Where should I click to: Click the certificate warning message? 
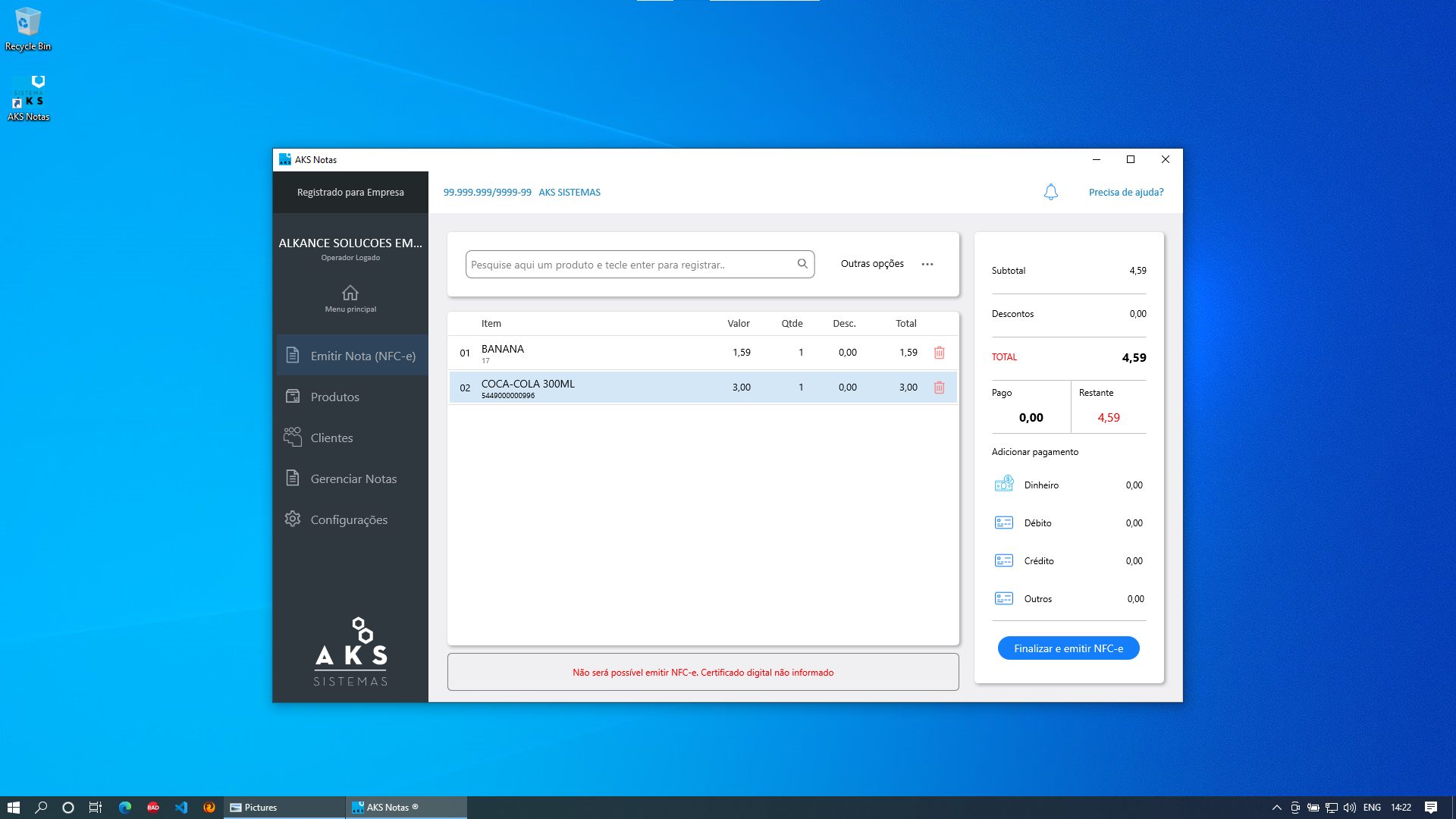[x=703, y=673]
